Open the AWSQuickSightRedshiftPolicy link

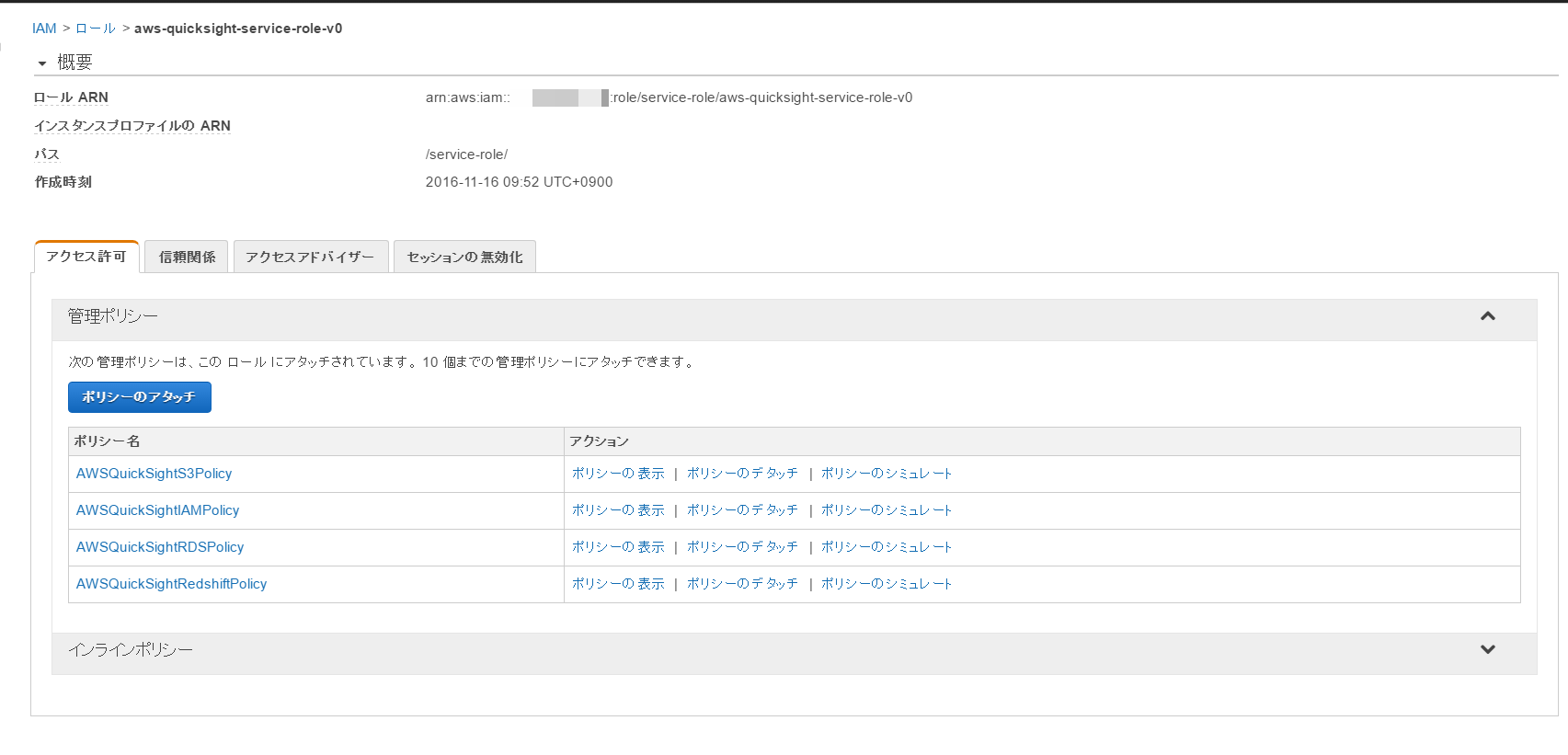[171, 584]
